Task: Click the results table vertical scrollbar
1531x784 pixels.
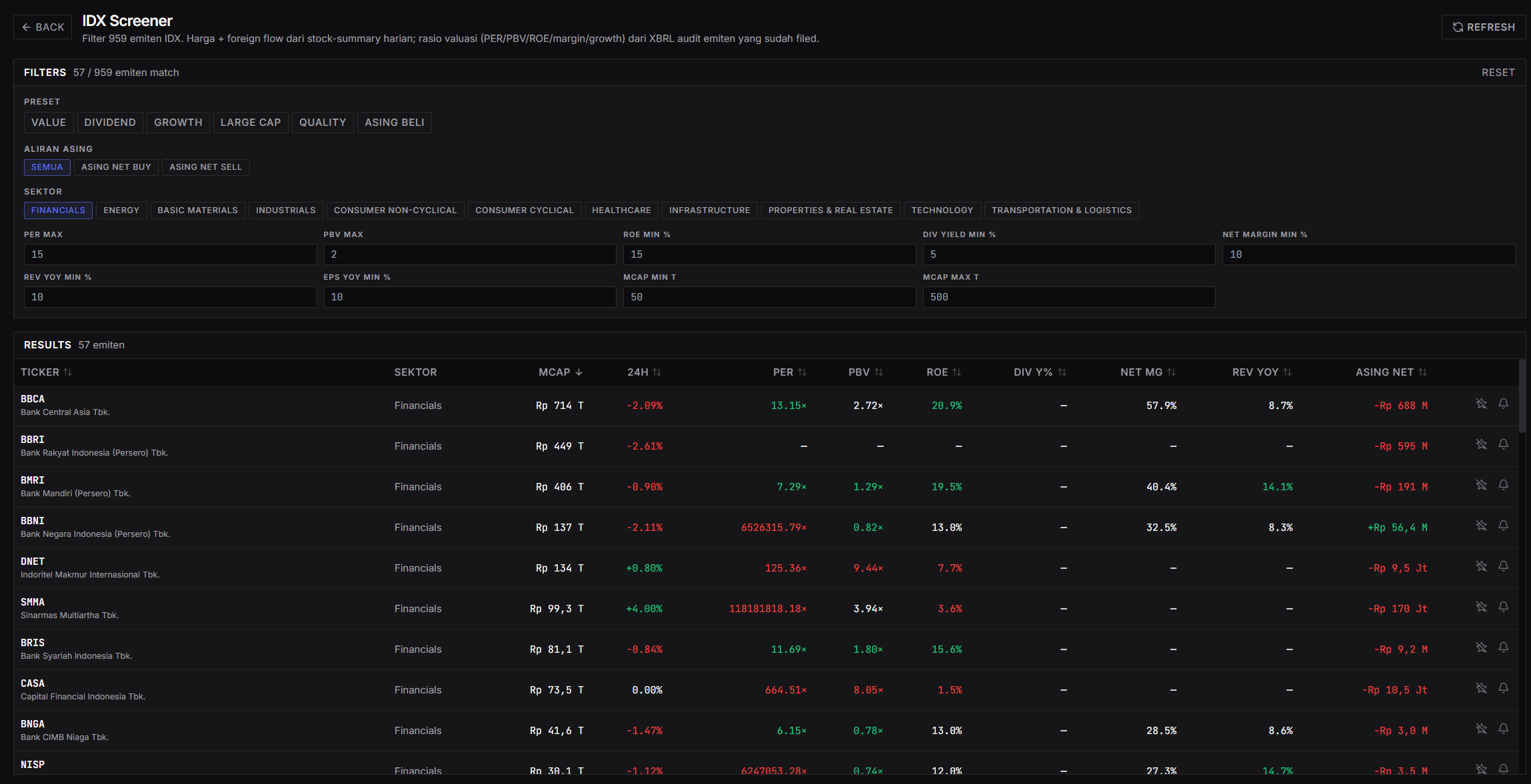Action: point(1522,396)
